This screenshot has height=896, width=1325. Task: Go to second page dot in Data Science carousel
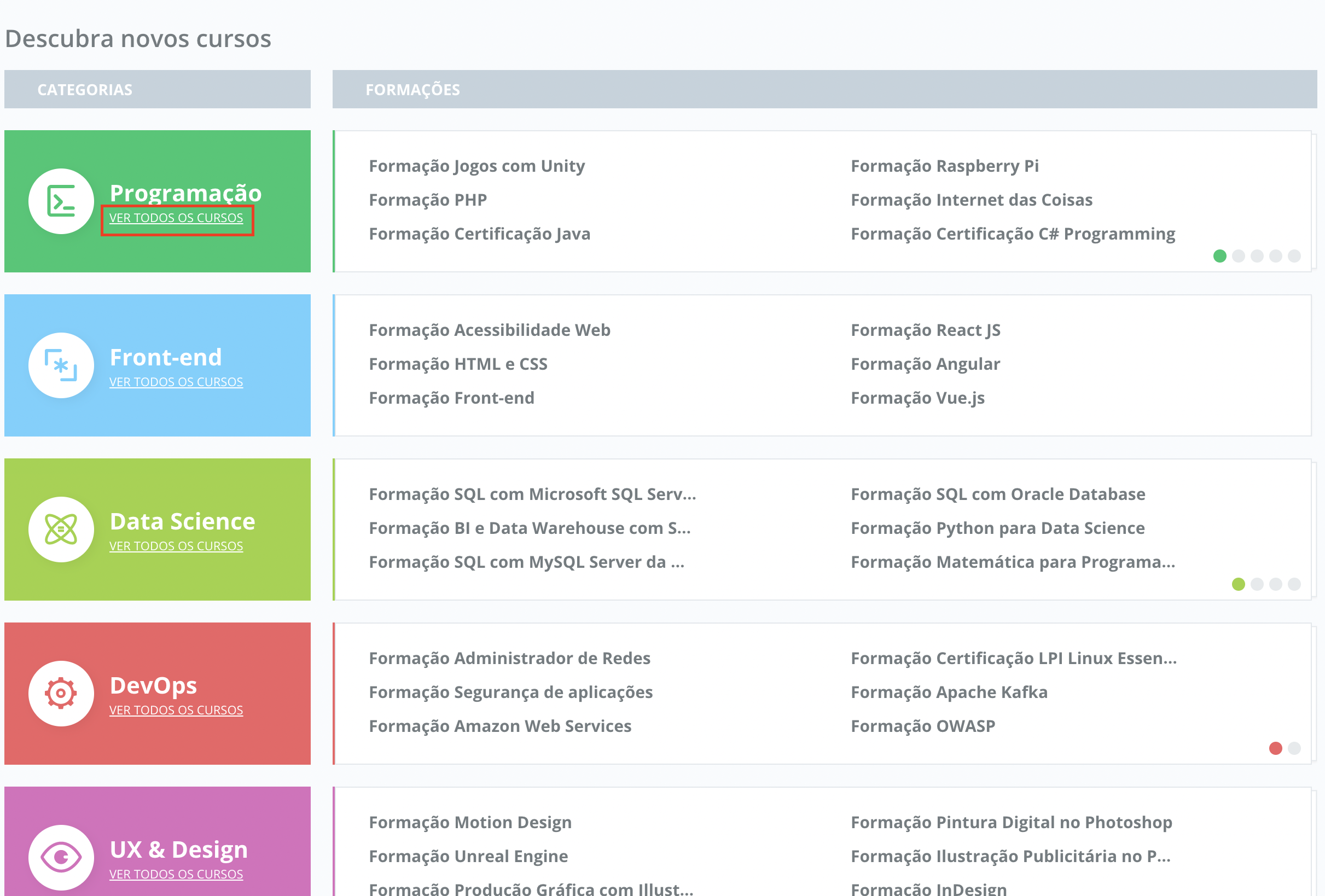[x=1257, y=584]
